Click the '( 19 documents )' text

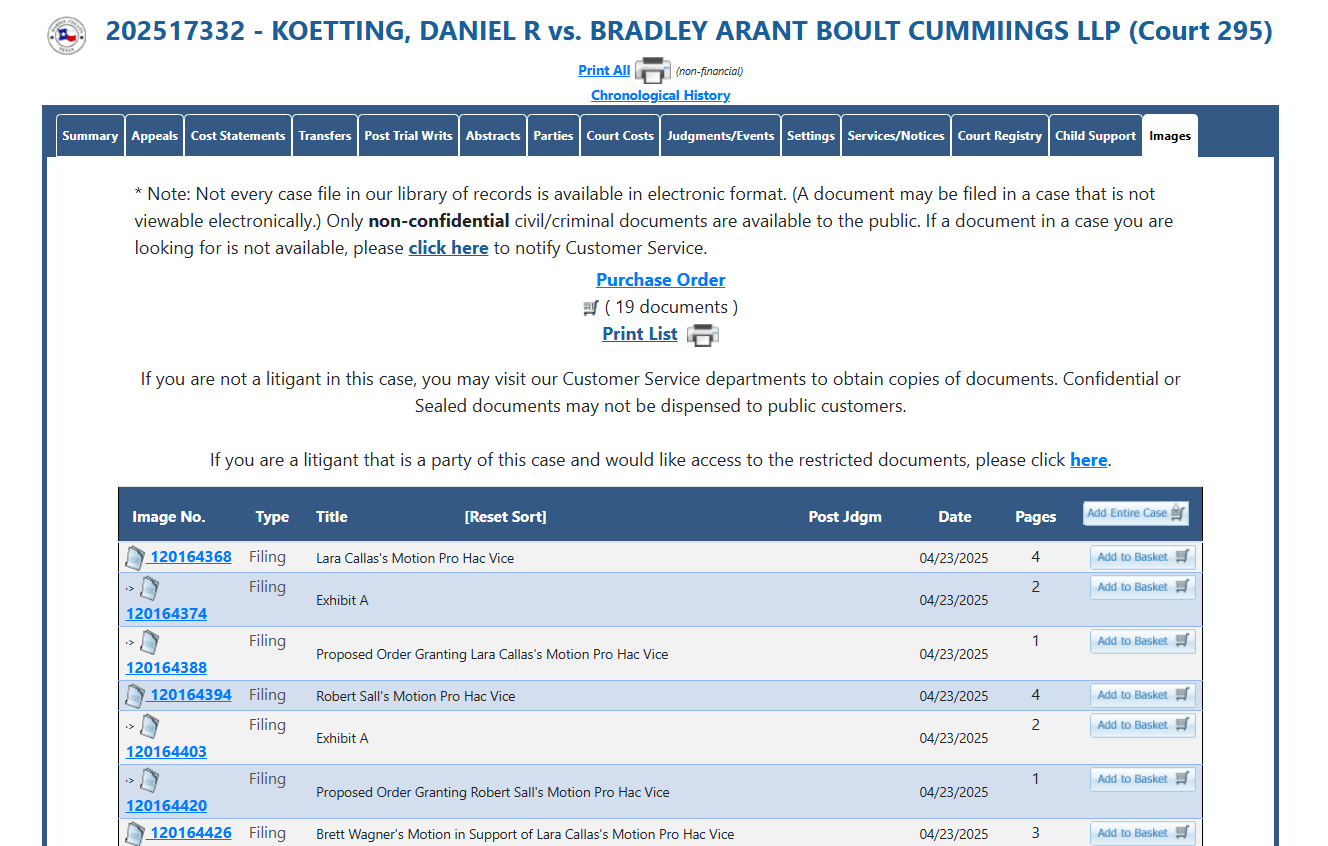pyautogui.click(x=671, y=307)
